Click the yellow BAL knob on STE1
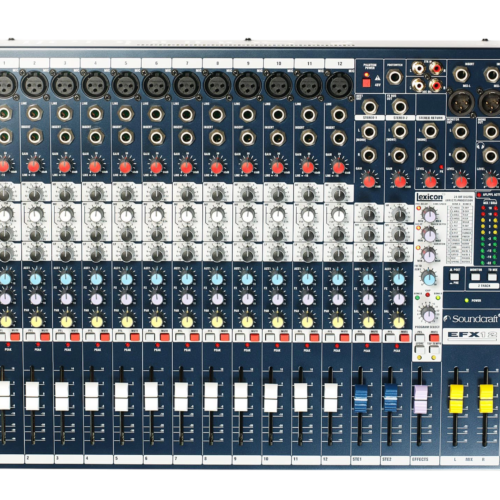The image size is (500, 500). click(x=368, y=322)
